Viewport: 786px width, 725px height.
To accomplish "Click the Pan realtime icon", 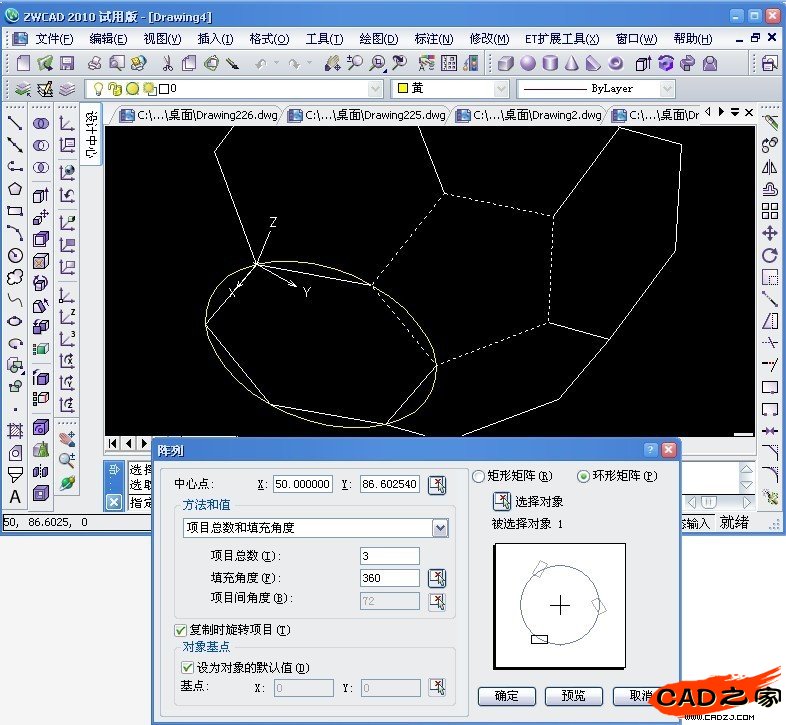I will coord(332,63).
